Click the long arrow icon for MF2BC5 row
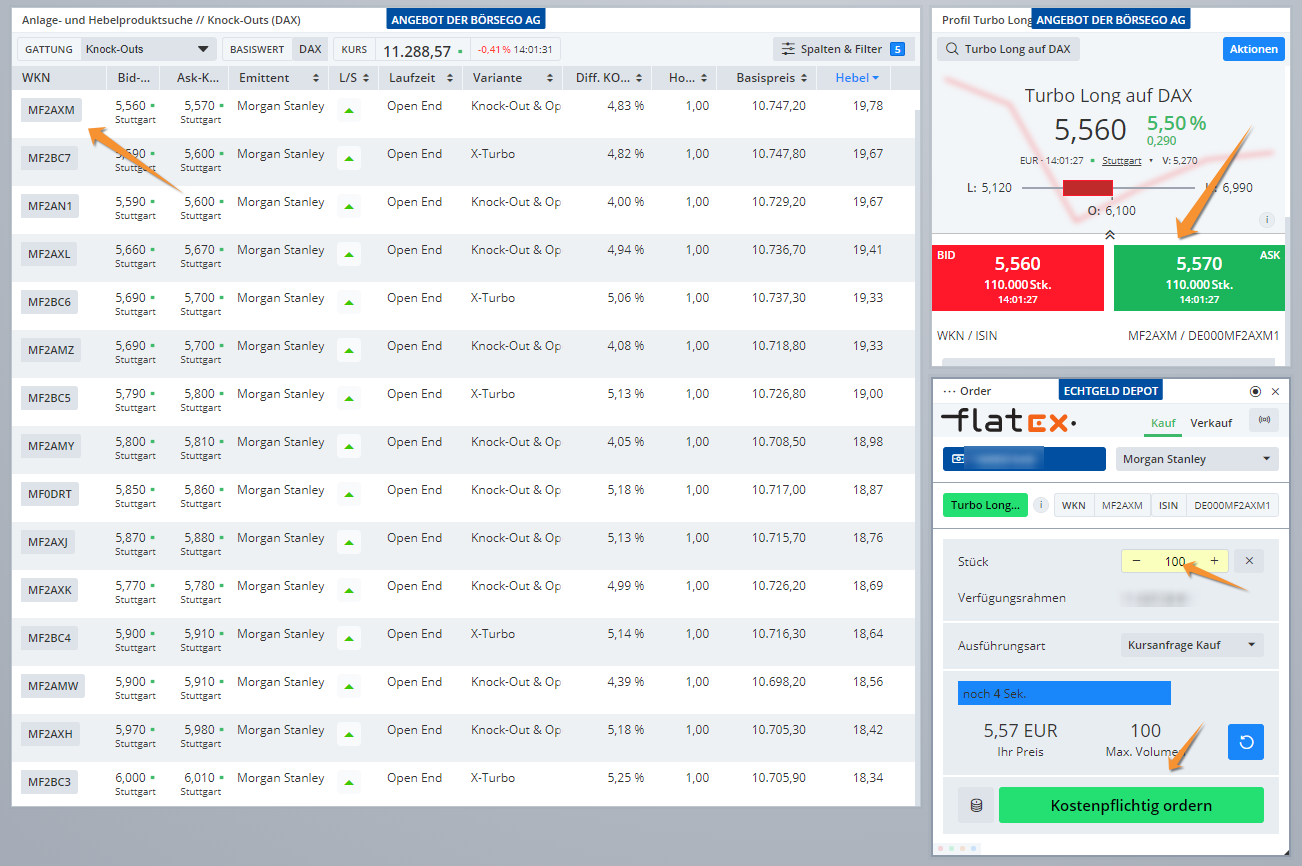Screen dimensions: 1302x866 click(349, 398)
